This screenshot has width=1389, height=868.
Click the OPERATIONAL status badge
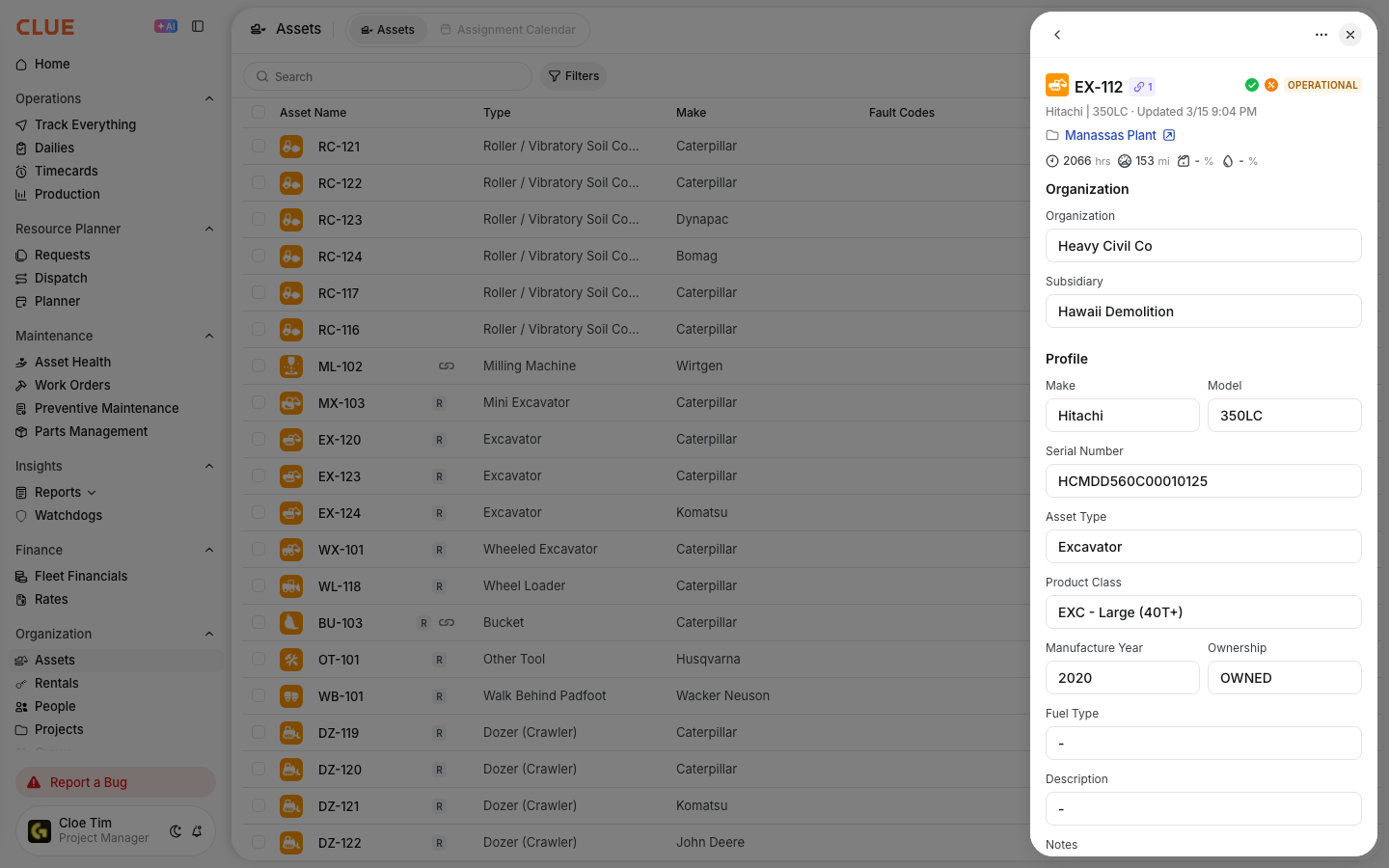click(x=1322, y=85)
